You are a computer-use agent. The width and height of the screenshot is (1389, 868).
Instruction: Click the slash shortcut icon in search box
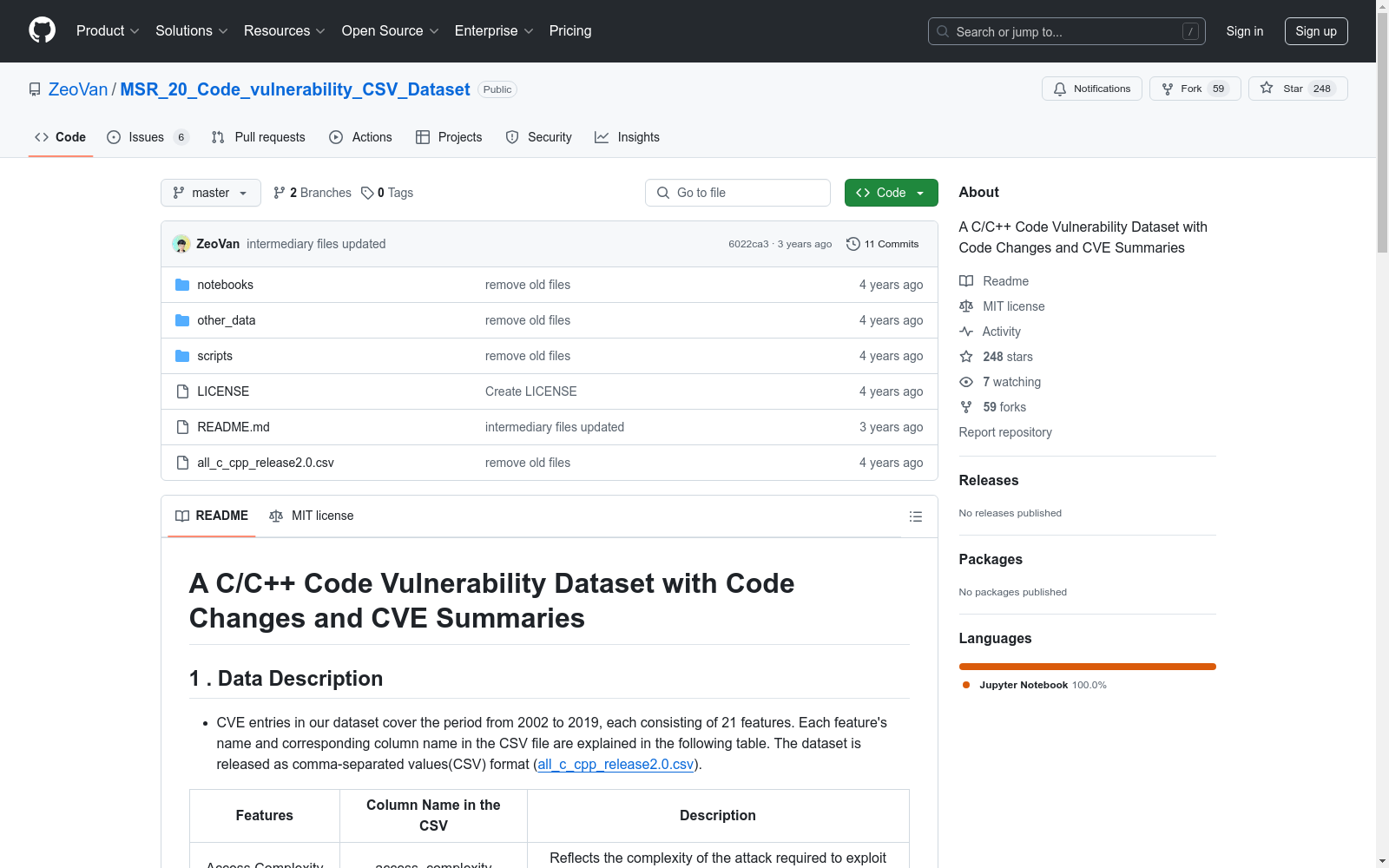tap(1190, 31)
